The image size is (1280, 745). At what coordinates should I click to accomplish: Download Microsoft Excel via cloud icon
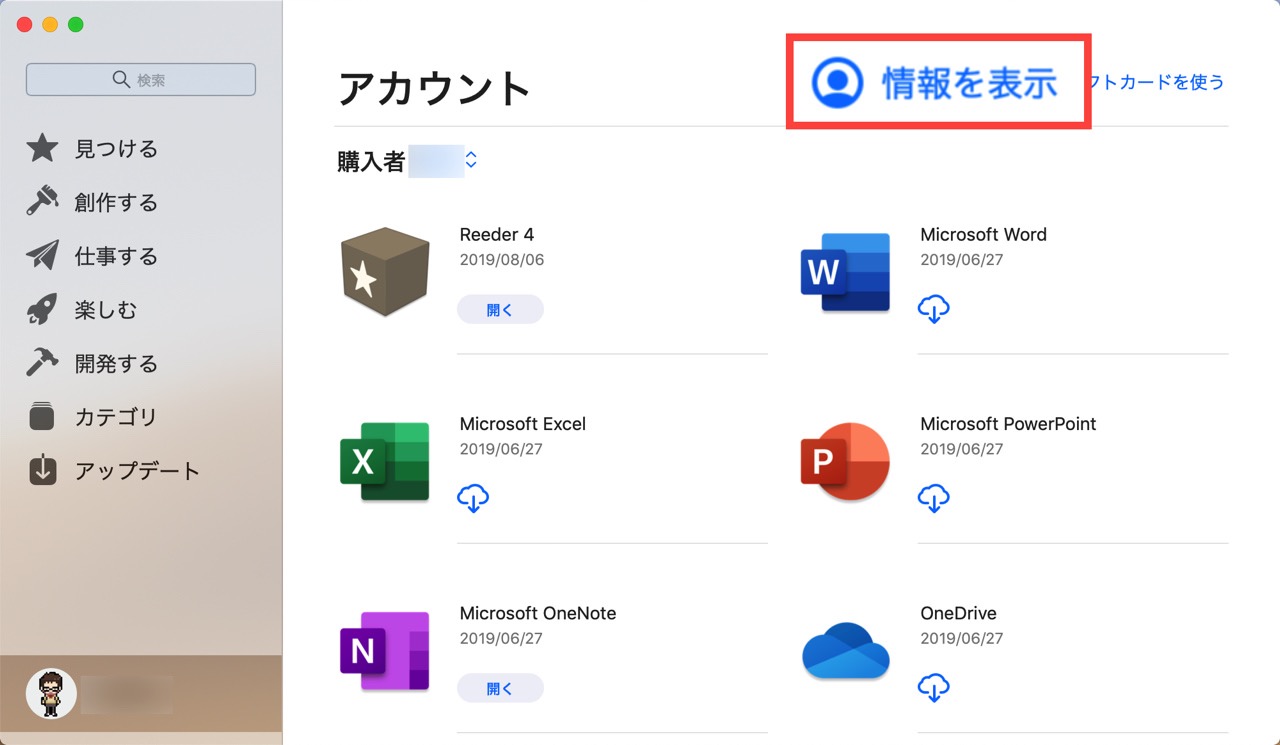click(473, 498)
